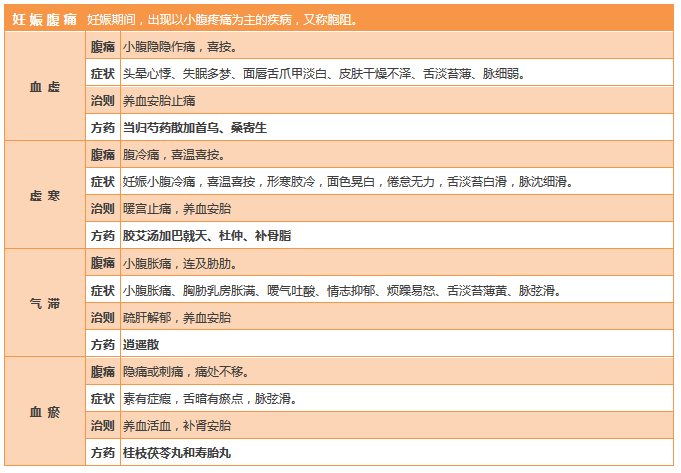The image size is (681, 473).
Task: Click the 隐痛或刺痛，痛处不移 description
Action: pyautogui.click(x=185, y=371)
